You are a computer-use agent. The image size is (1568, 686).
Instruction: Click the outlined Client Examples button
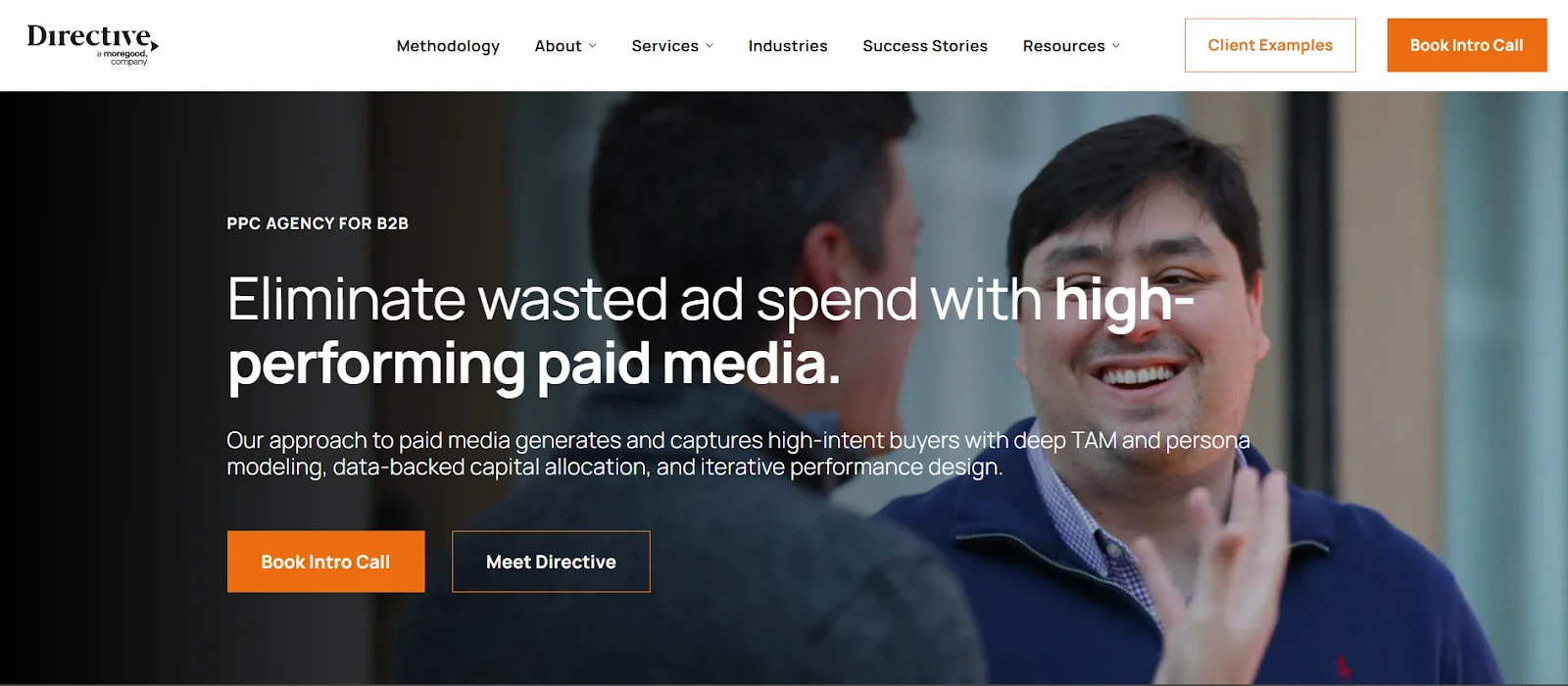[1270, 45]
